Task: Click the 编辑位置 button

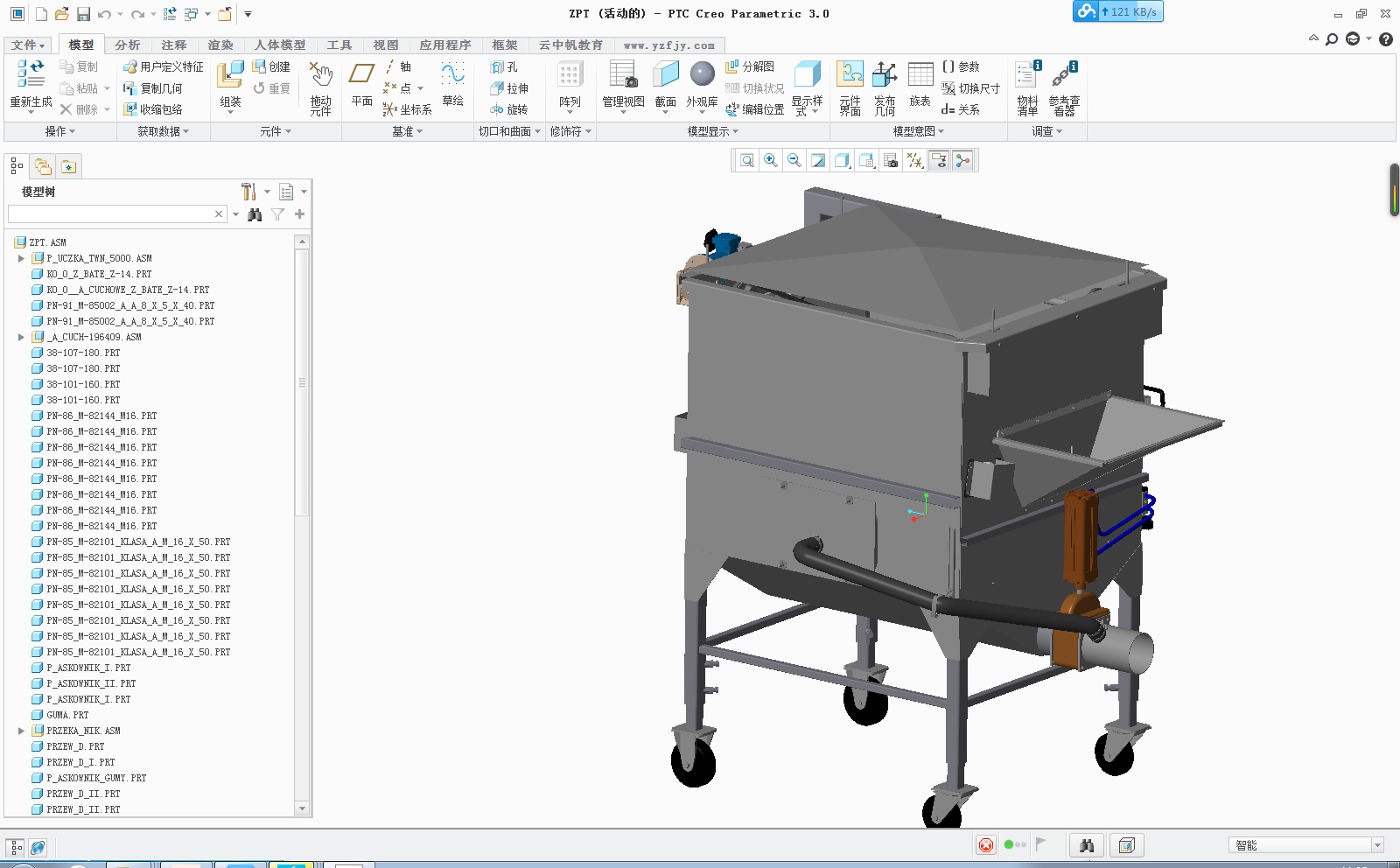Action: (754, 109)
